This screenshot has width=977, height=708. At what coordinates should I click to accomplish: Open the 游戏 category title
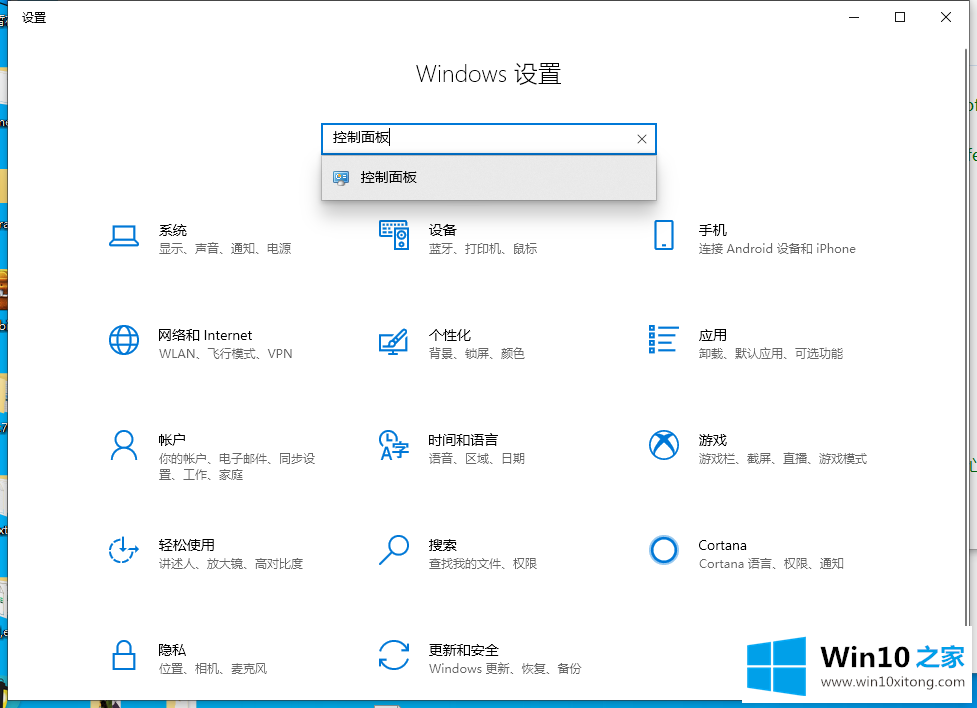[712, 440]
